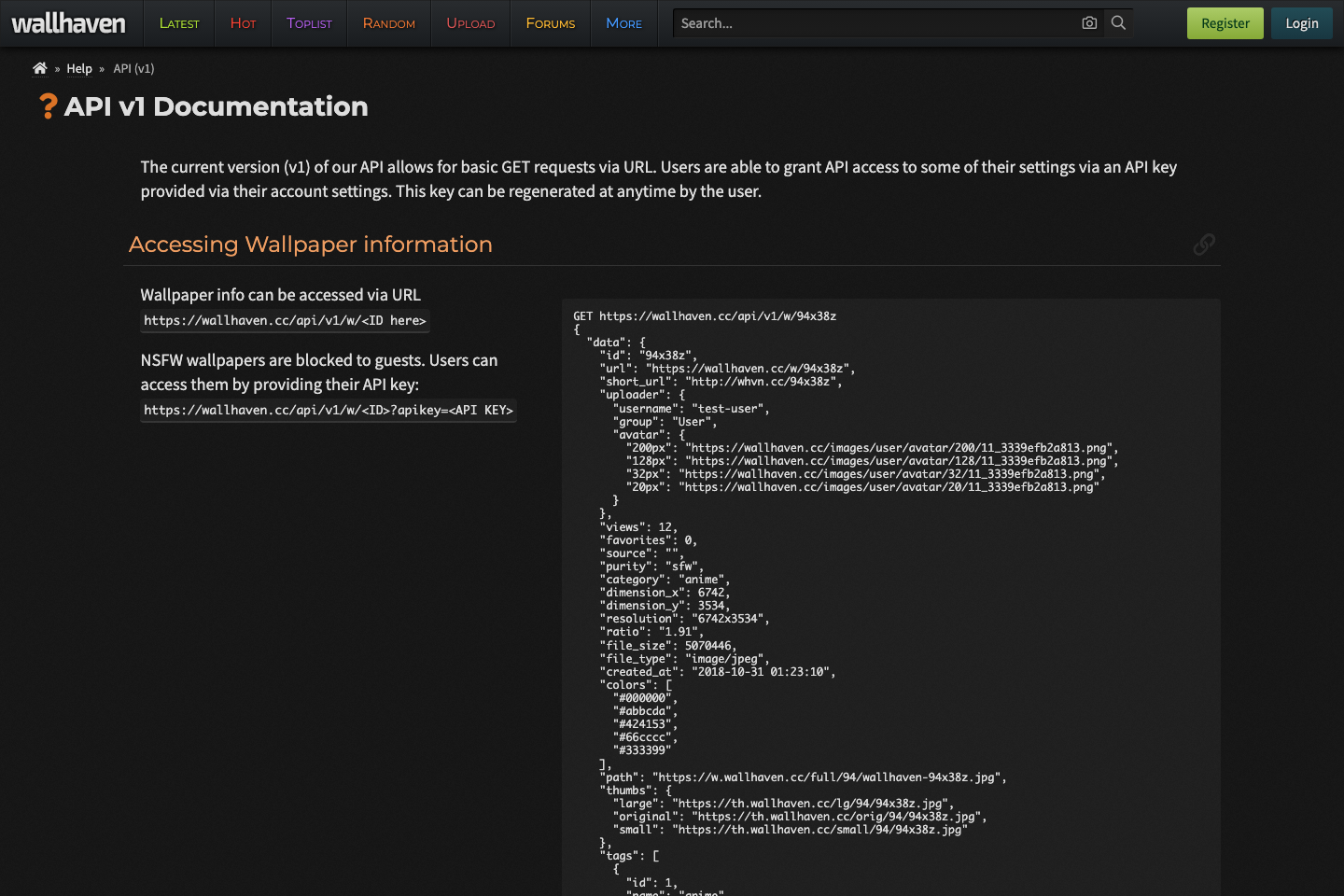
Task: Click the home breadcrumb icon
Action: click(40, 67)
